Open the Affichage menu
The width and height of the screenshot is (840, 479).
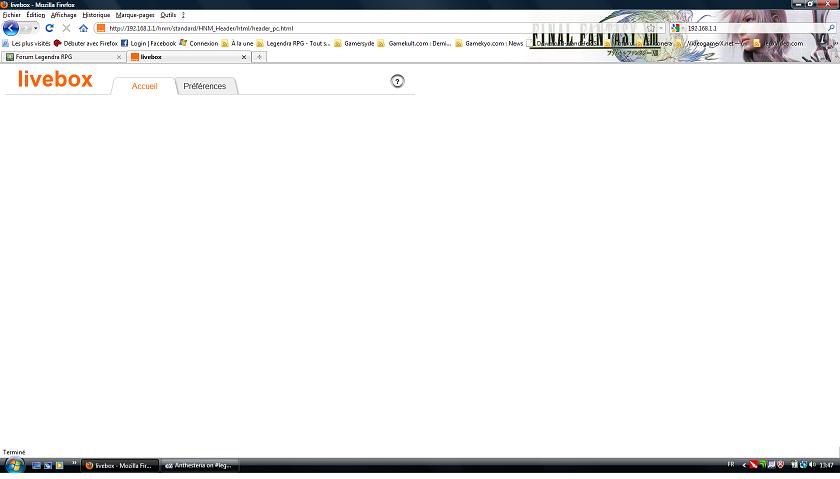[64, 15]
